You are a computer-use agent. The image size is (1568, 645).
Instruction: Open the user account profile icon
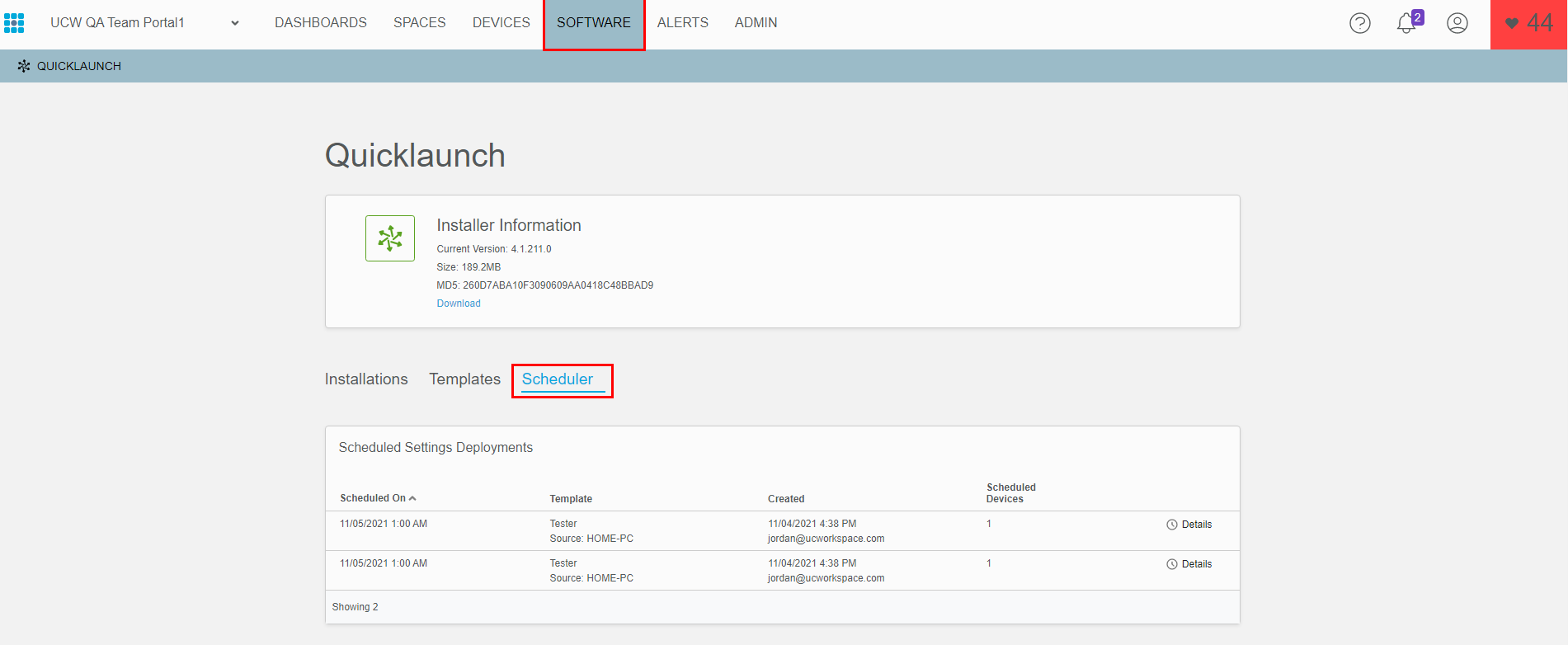pos(1457,23)
